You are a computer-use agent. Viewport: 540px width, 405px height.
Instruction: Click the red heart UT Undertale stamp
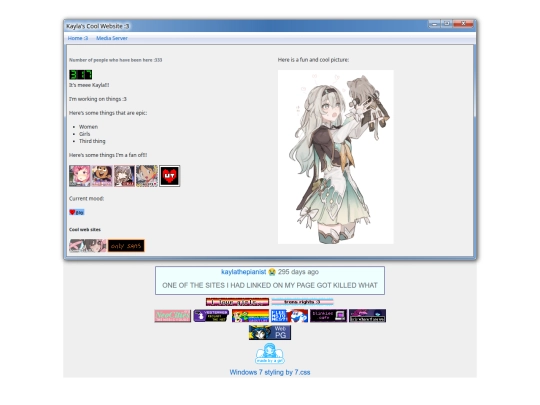[x=169, y=176]
